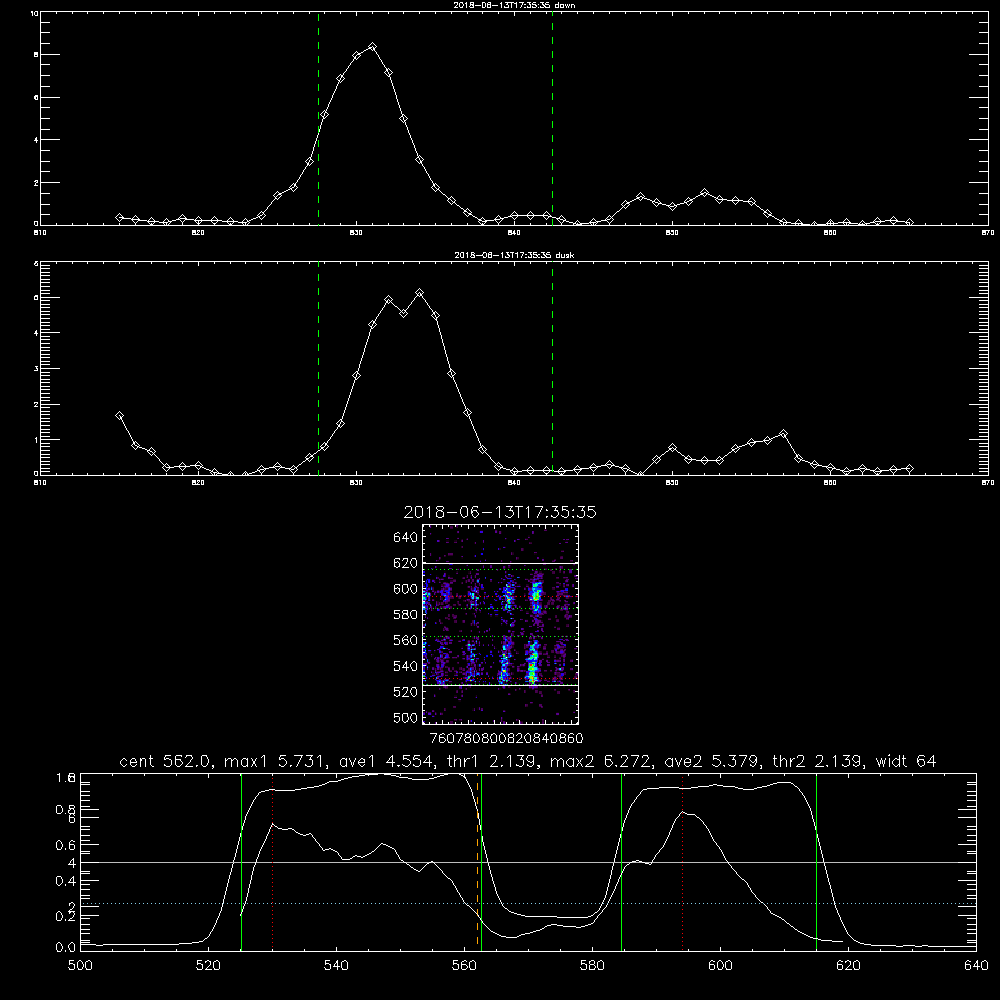
Task: Click the left green dashed line in the dawn plot
Action: click(318, 118)
